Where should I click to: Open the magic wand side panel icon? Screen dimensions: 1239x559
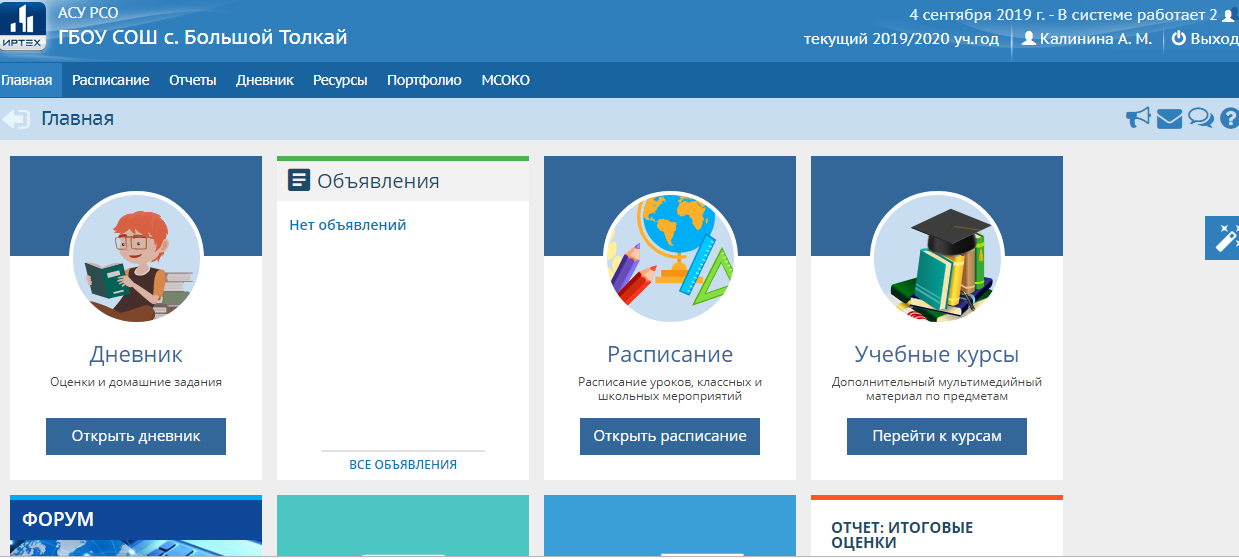pos(1223,238)
